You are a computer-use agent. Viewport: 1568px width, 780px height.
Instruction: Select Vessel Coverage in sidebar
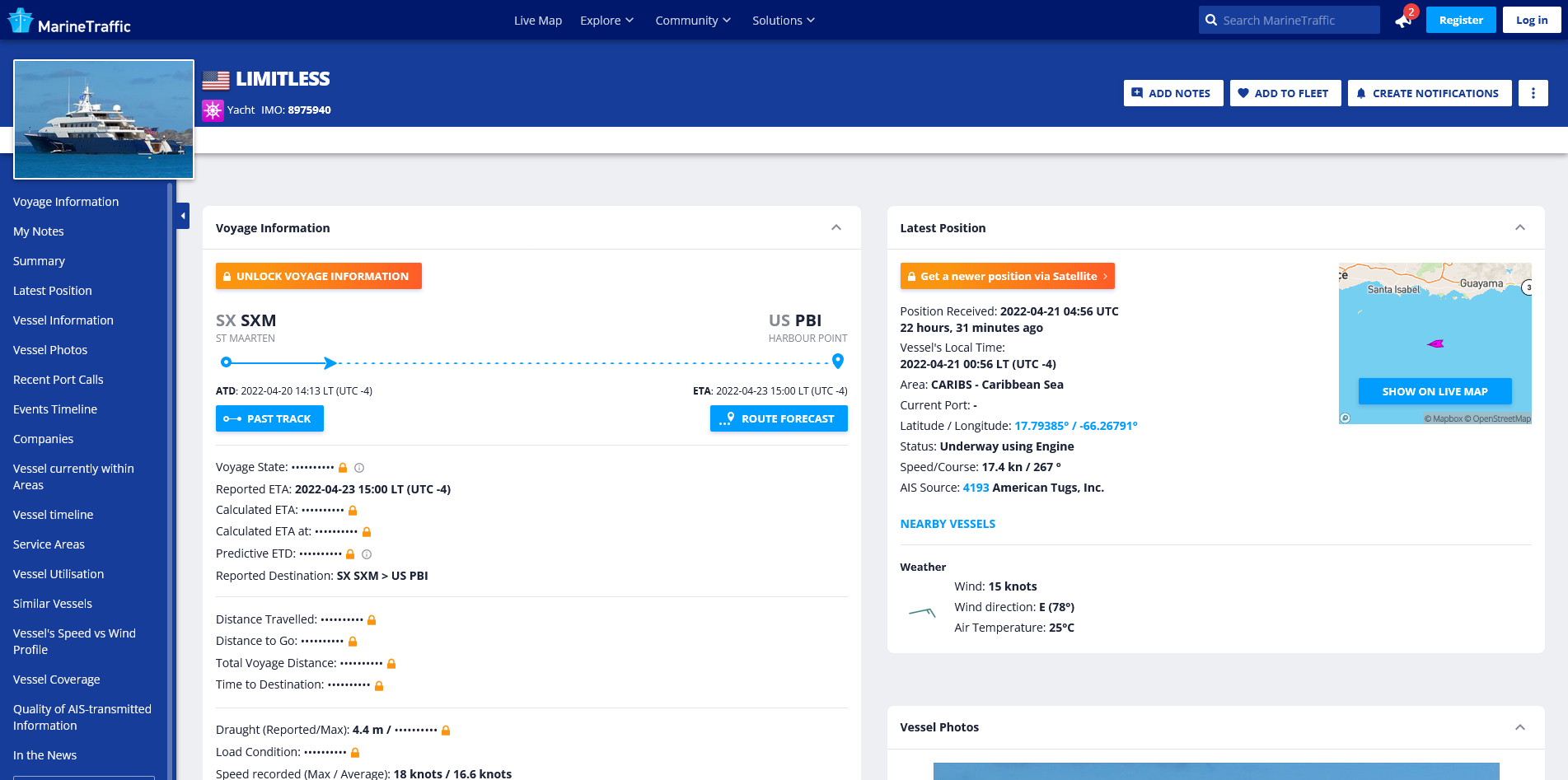click(x=57, y=680)
